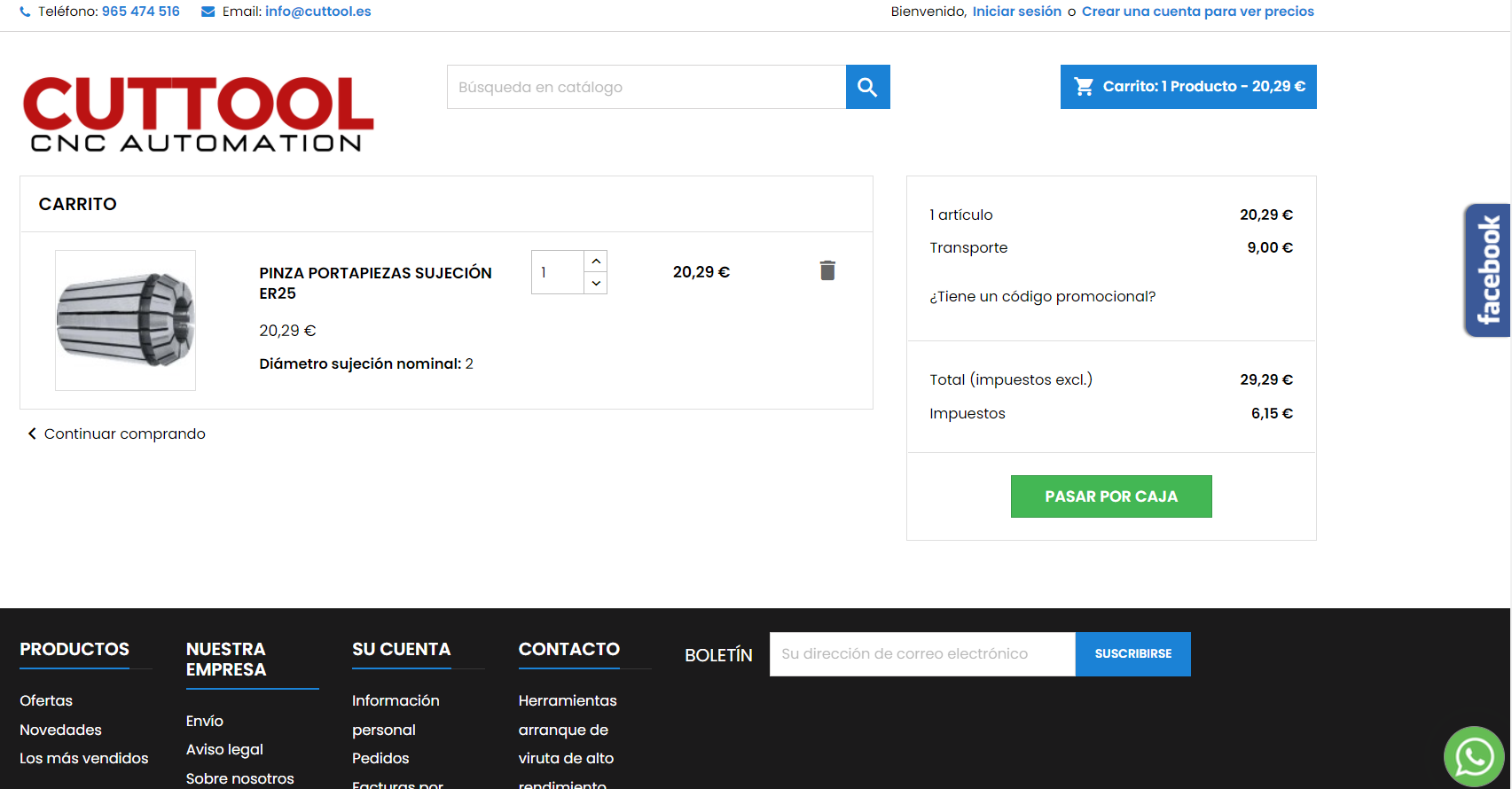Click the Impuestos 6,15 € row

(x=1111, y=413)
